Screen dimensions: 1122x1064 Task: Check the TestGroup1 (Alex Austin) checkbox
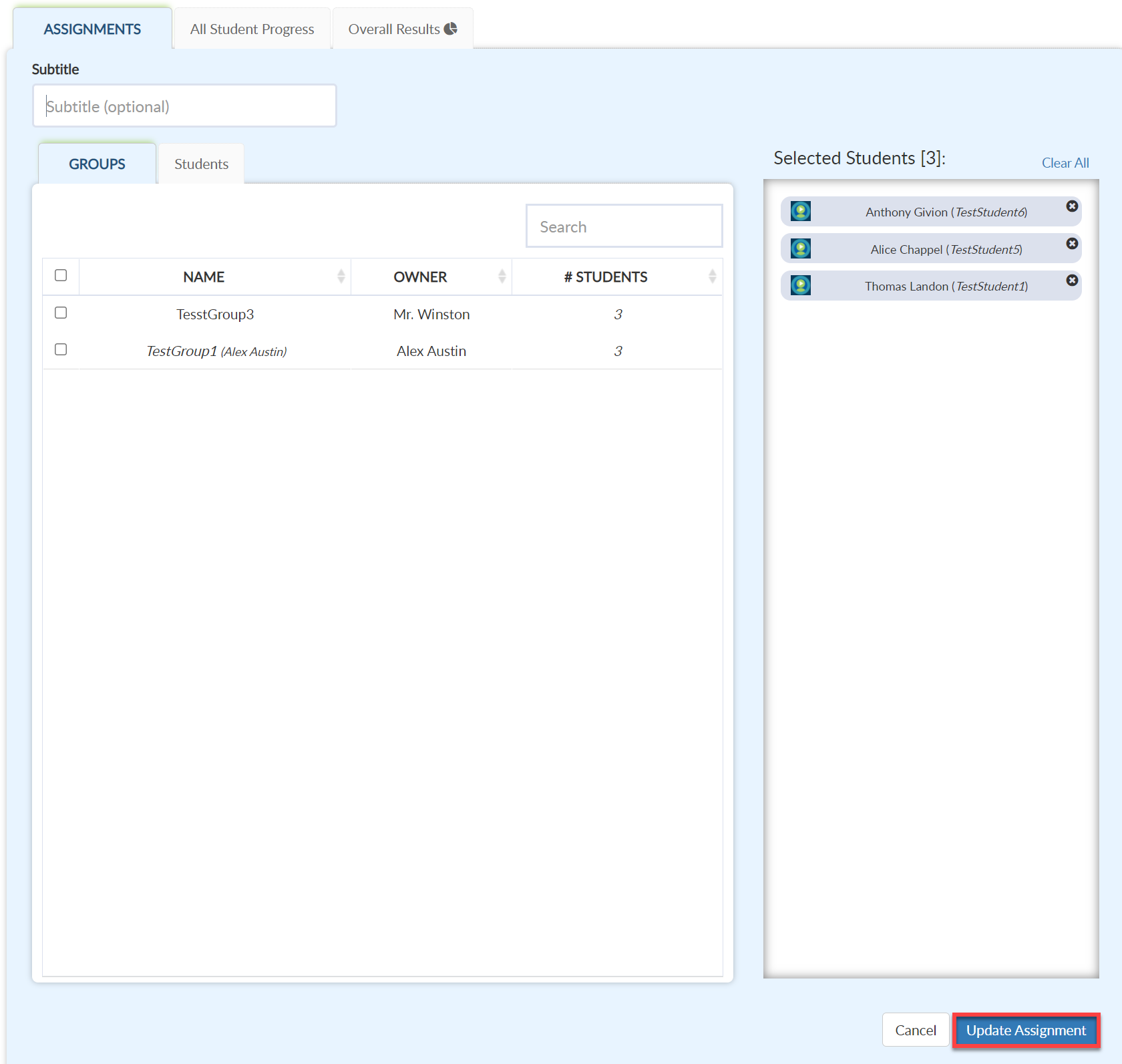(x=61, y=349)
